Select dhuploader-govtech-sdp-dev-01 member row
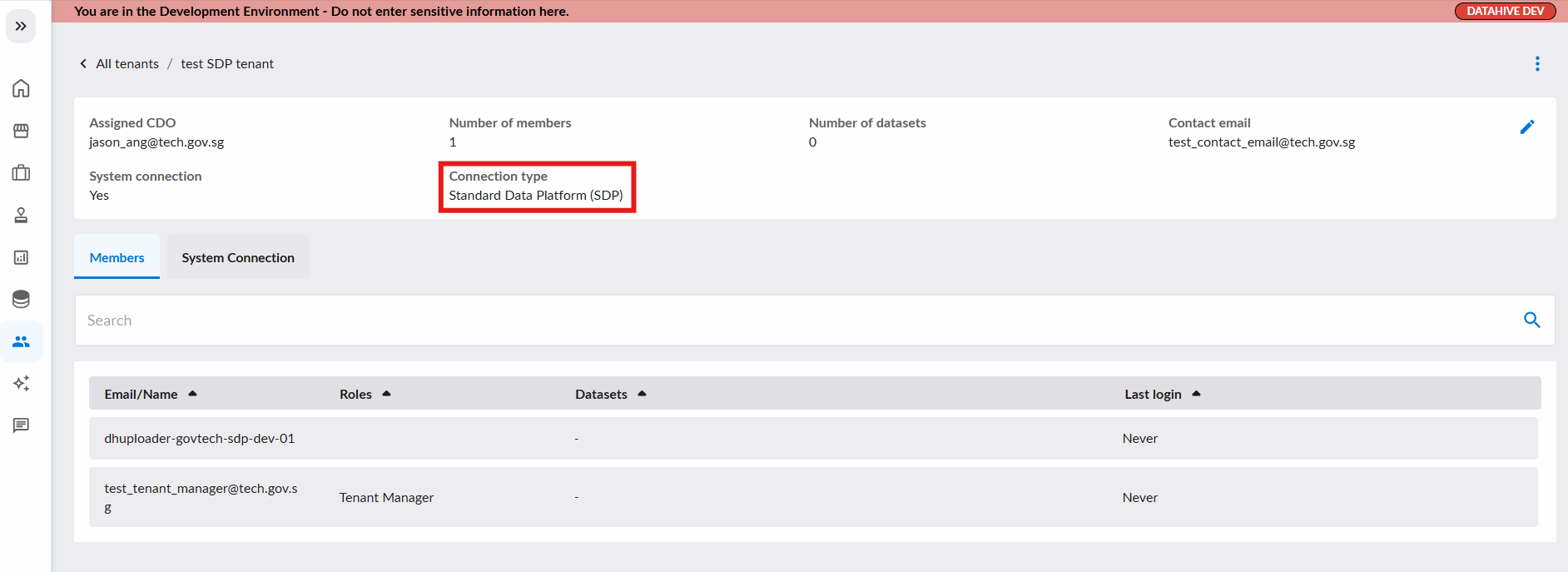This screenshot has width=1568, height=572. (813, 439)
